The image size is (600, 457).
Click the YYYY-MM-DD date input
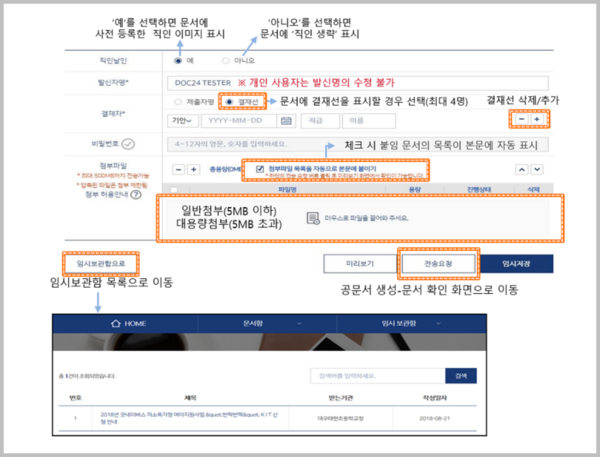tap(239, 121)
